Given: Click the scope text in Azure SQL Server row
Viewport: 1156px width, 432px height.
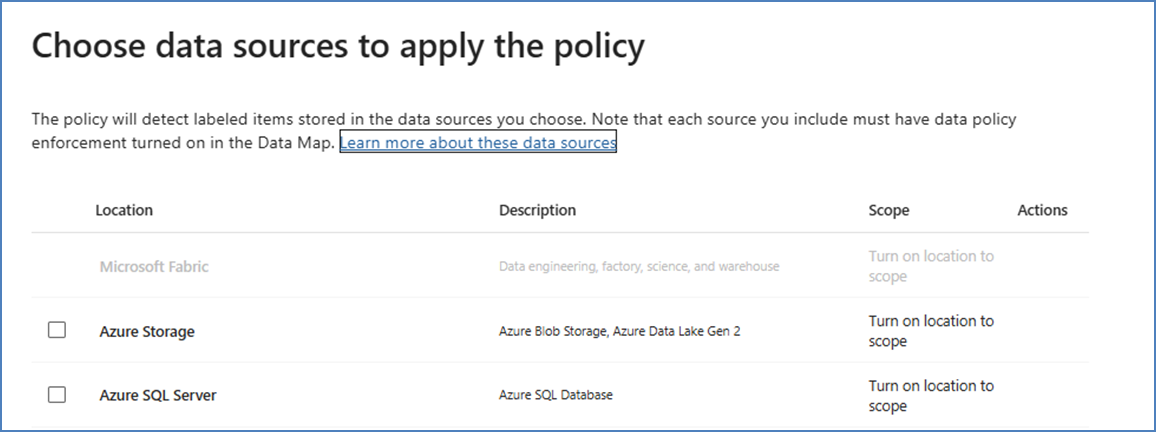Looking at the screenshot, I should point(931,395).
